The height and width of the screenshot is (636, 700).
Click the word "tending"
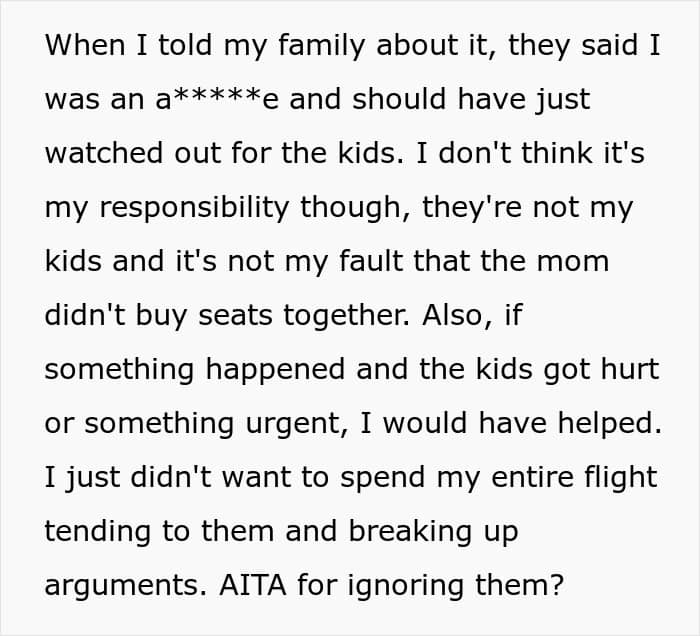pos(98,533)
